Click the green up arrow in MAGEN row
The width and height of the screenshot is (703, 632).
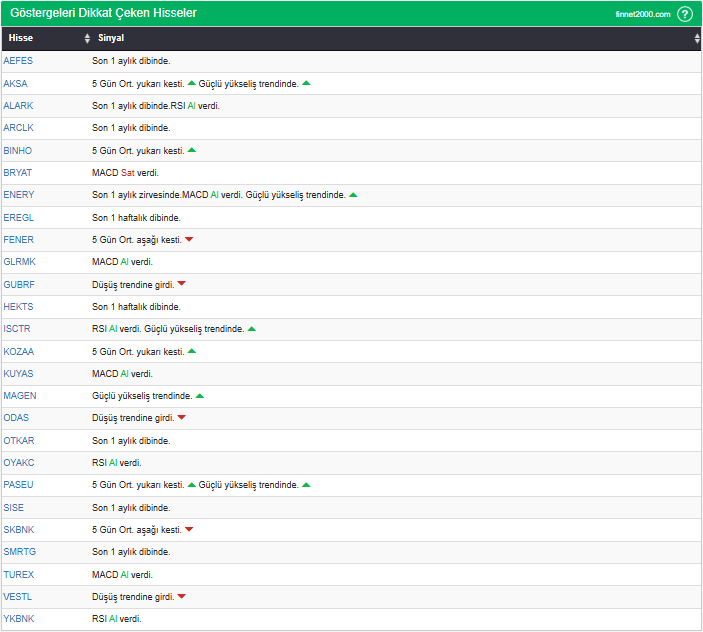point(200,396)
